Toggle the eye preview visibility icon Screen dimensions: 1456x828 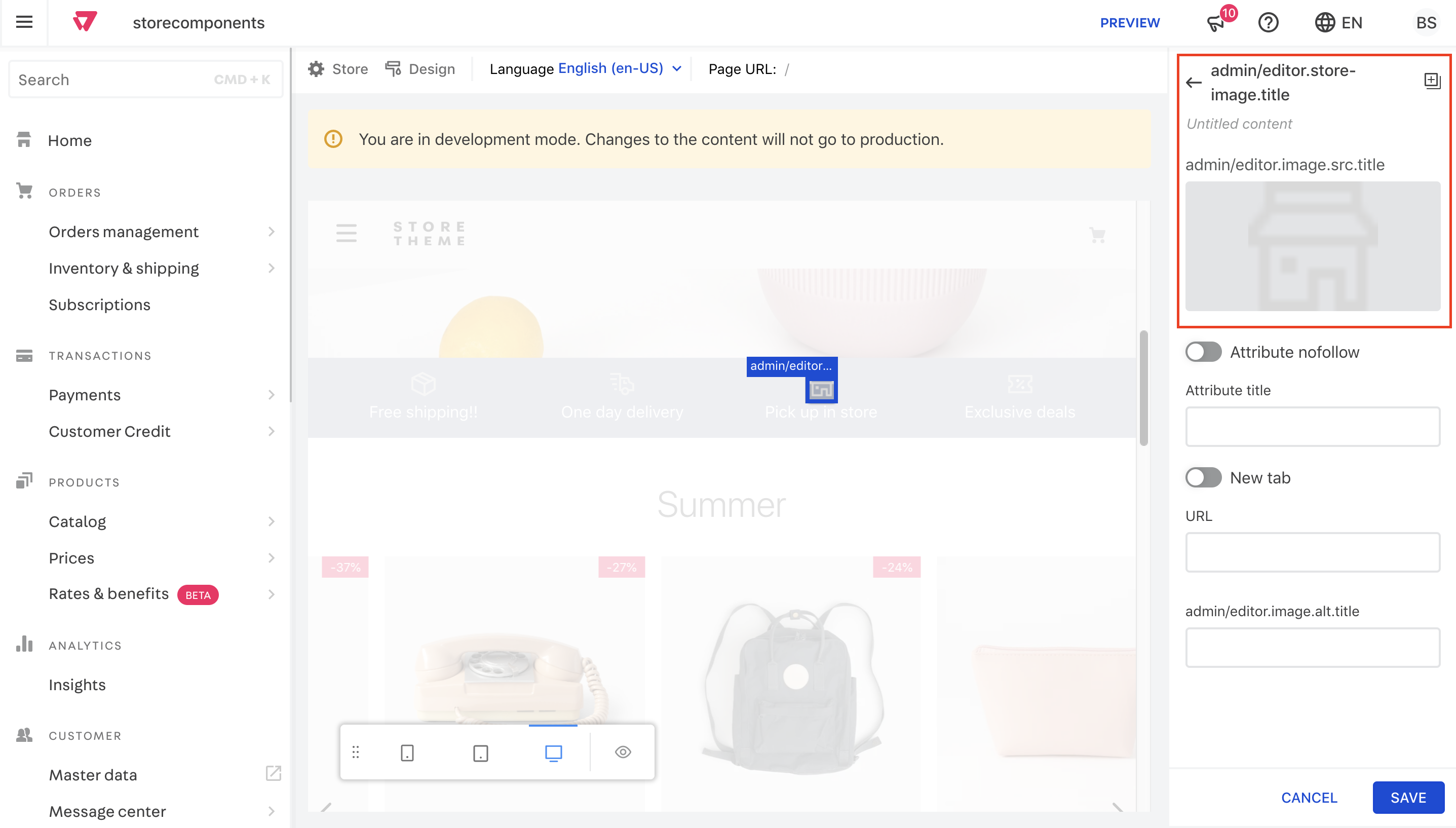click(x=623, y=752)
